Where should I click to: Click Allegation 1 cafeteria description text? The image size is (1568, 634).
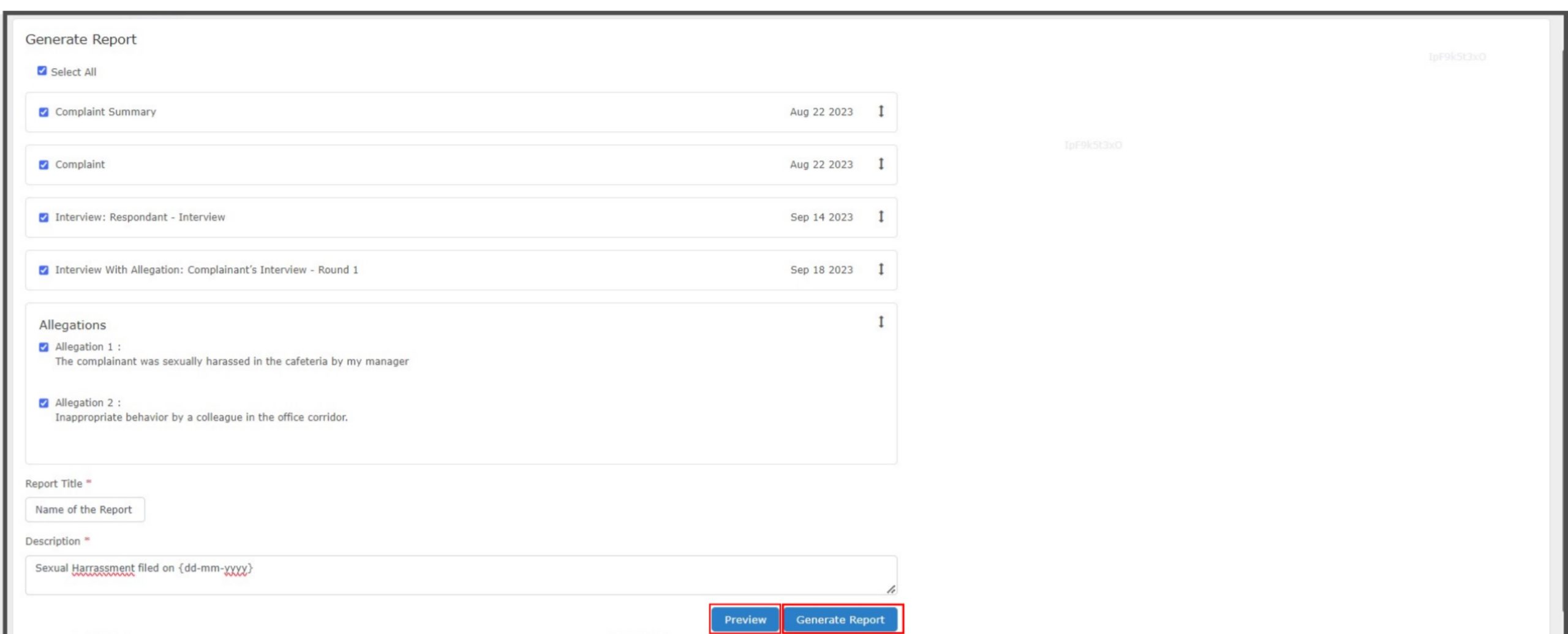tap(232, 361)
